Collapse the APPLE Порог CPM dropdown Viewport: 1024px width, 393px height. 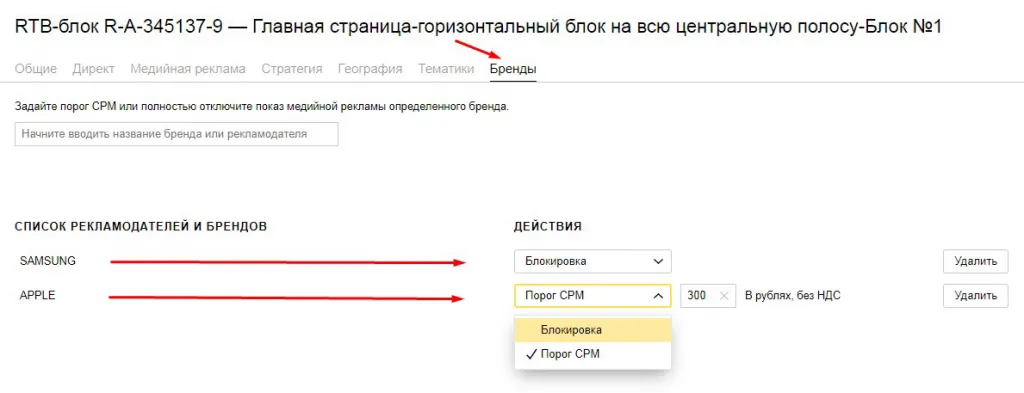point(593,296)
